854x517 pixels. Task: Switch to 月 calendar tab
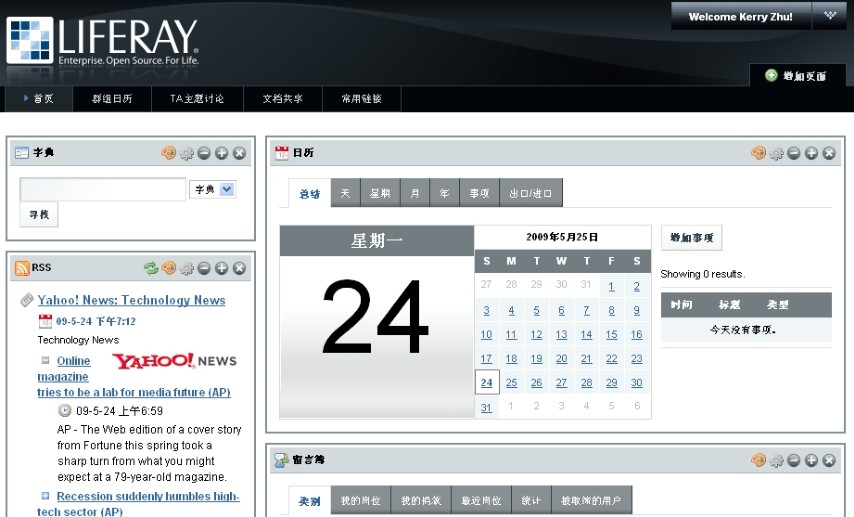point(415,193)
